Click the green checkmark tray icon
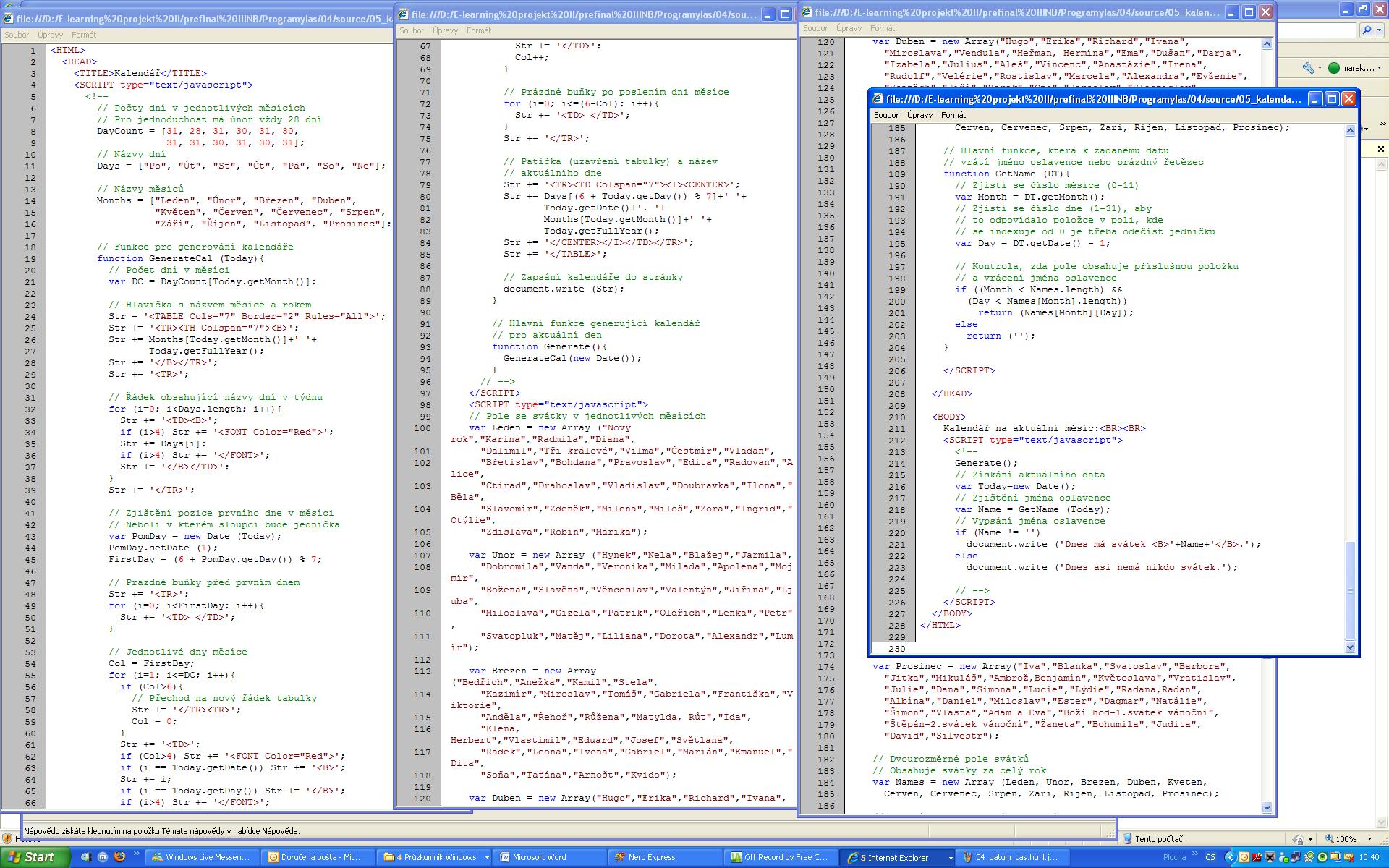This screenshot has width=1389, height=868. pos(1310,857)
